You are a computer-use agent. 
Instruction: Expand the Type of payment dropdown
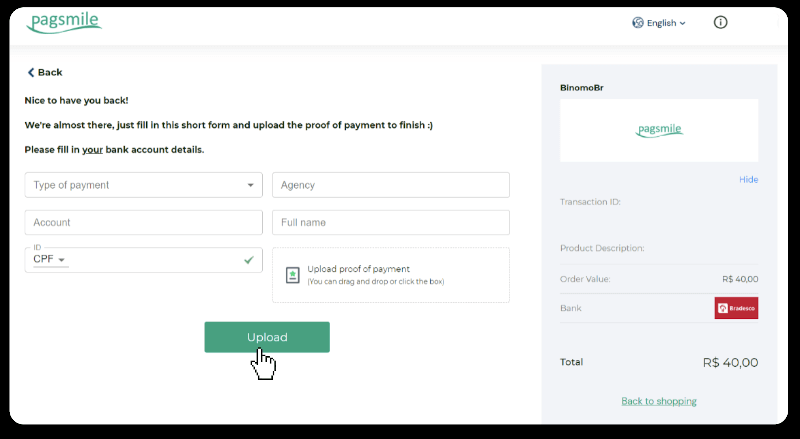point(143,185)
